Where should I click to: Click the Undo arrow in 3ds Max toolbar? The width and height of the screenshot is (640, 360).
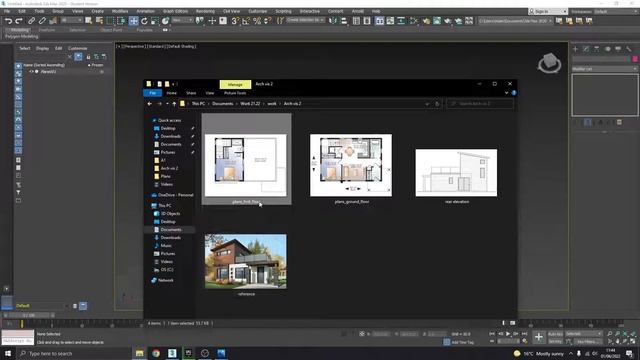coord(8,21)
